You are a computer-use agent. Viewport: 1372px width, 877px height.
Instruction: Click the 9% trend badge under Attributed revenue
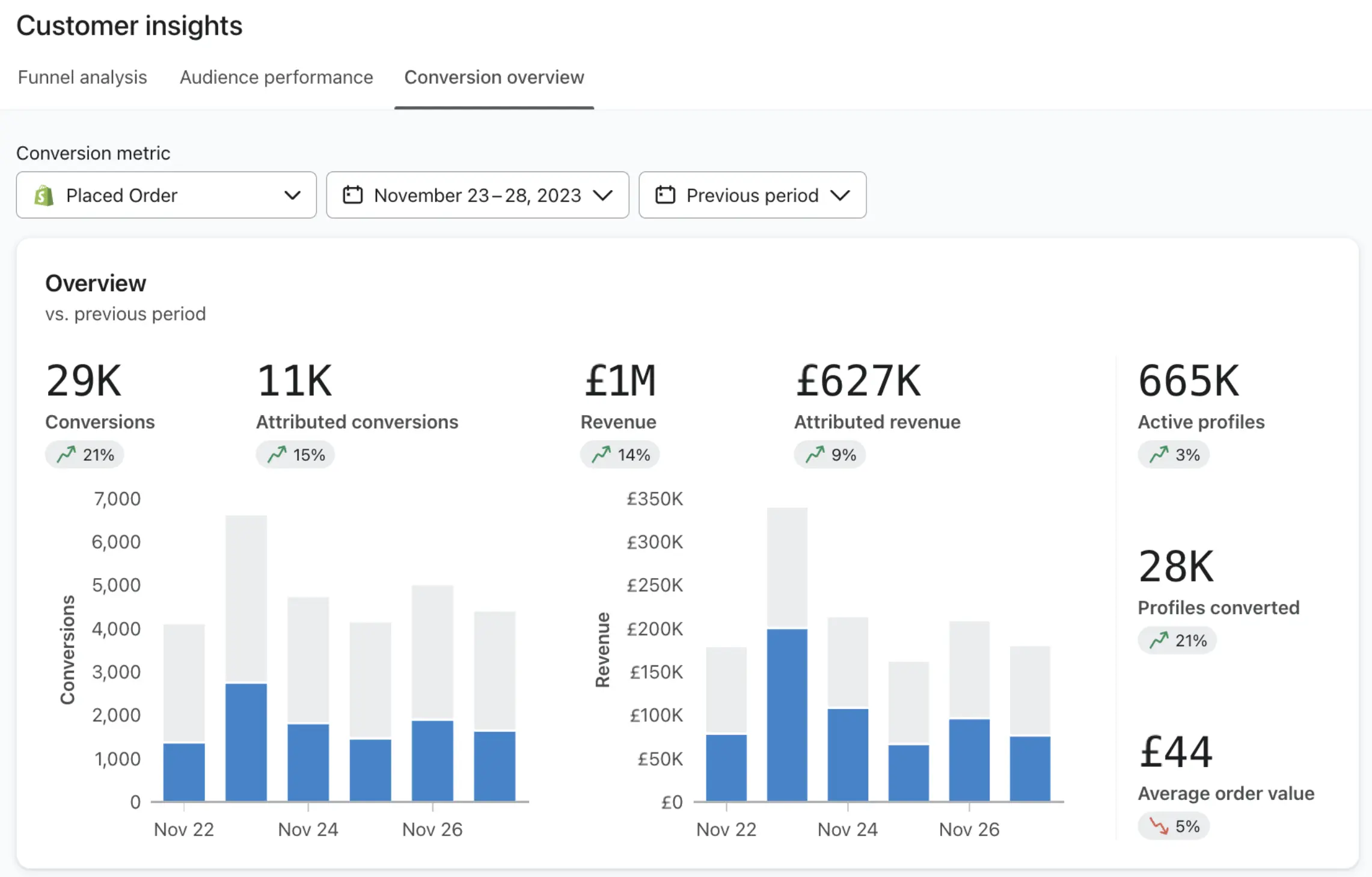point(830,455)
